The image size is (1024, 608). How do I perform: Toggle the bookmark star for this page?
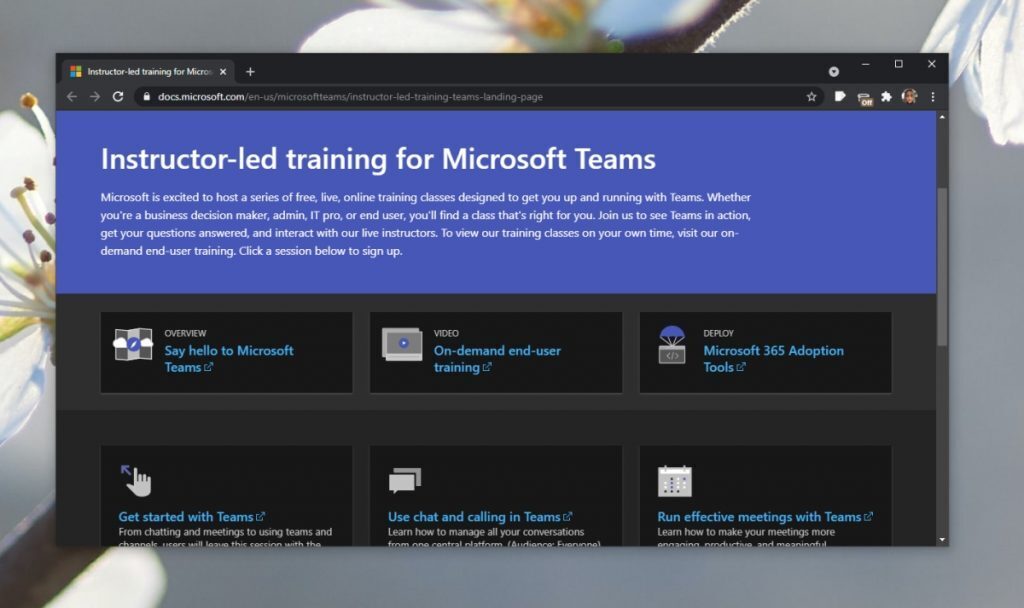tap(811, 97)
